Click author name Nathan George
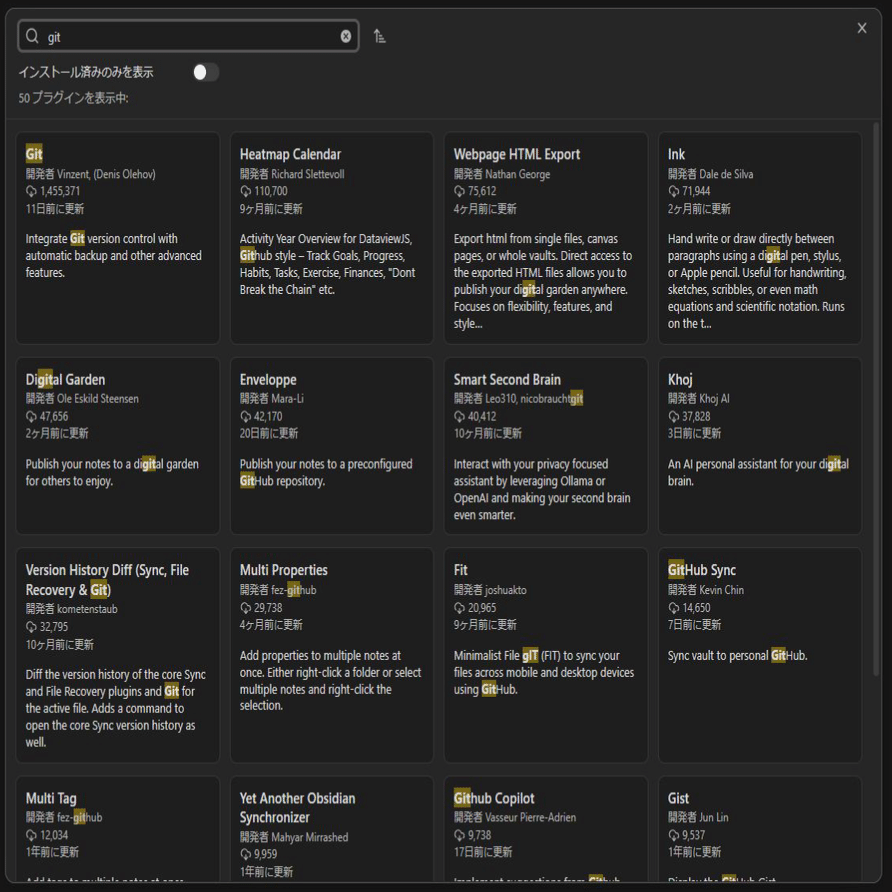This screenshot has height=892, width=892. pos(518,174)
